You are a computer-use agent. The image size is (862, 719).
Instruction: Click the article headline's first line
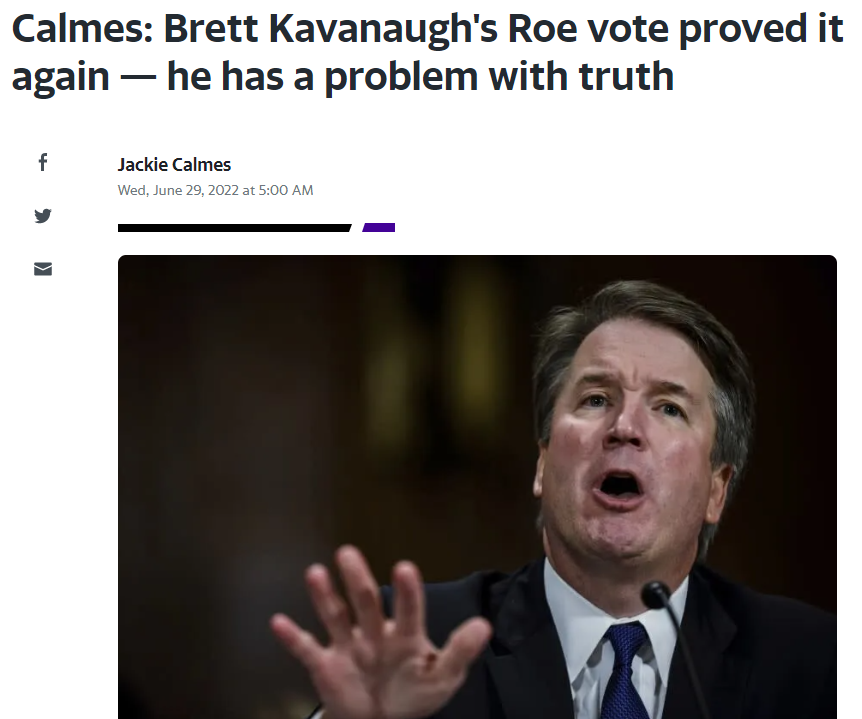[x=427, y=31]
